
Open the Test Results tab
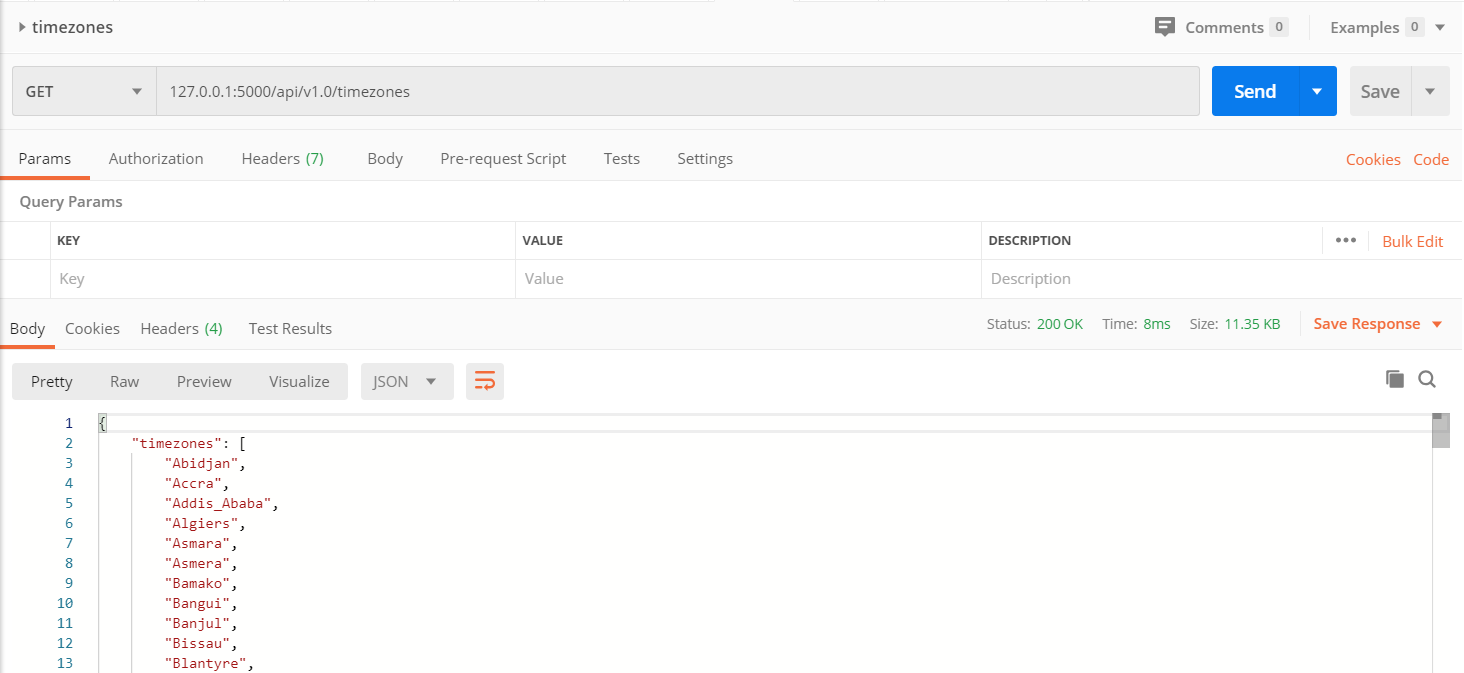click(x=290, y=328)
